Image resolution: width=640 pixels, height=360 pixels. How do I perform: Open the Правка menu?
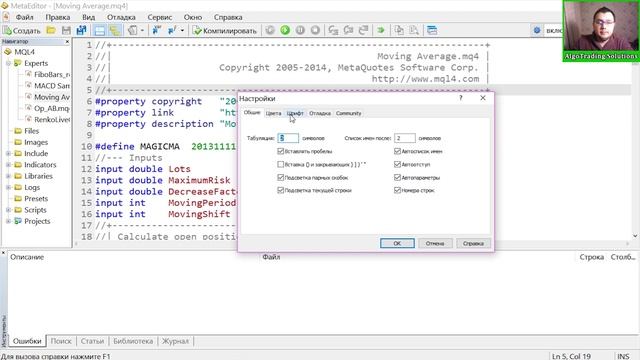(x=58, y=17)
